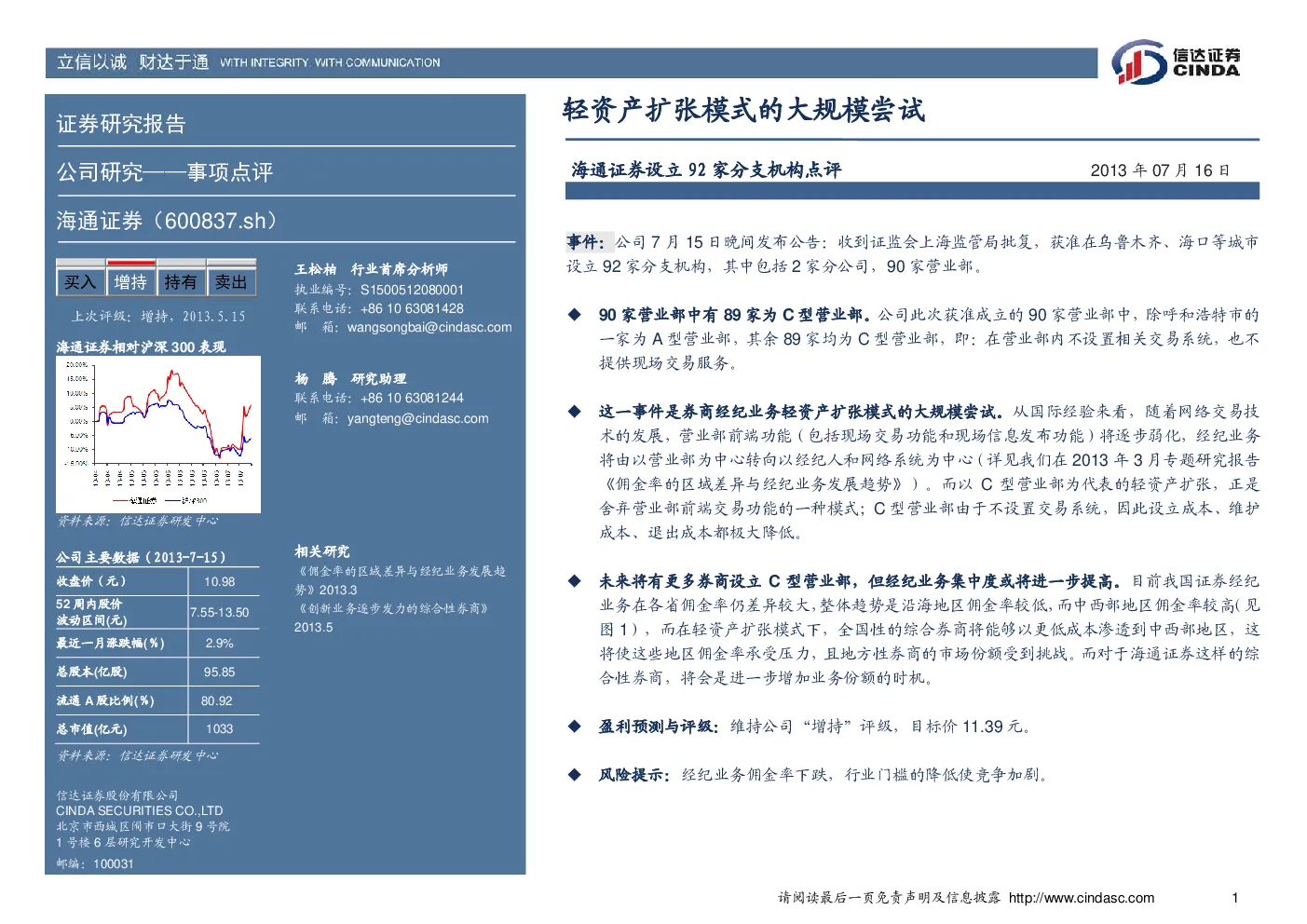Open the http://www.cindasc.com footer link
Viewport: 1307px width, 924px height.
1082,898
